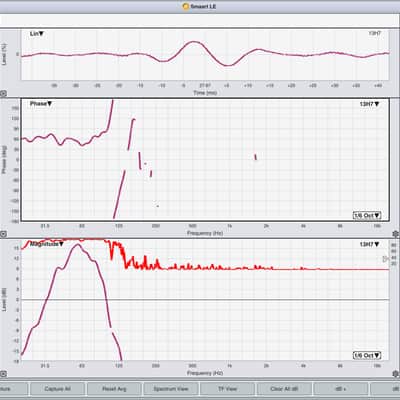Collapse the impulse response pane with corner icon
Screen dimensions: 400x400
3,94
